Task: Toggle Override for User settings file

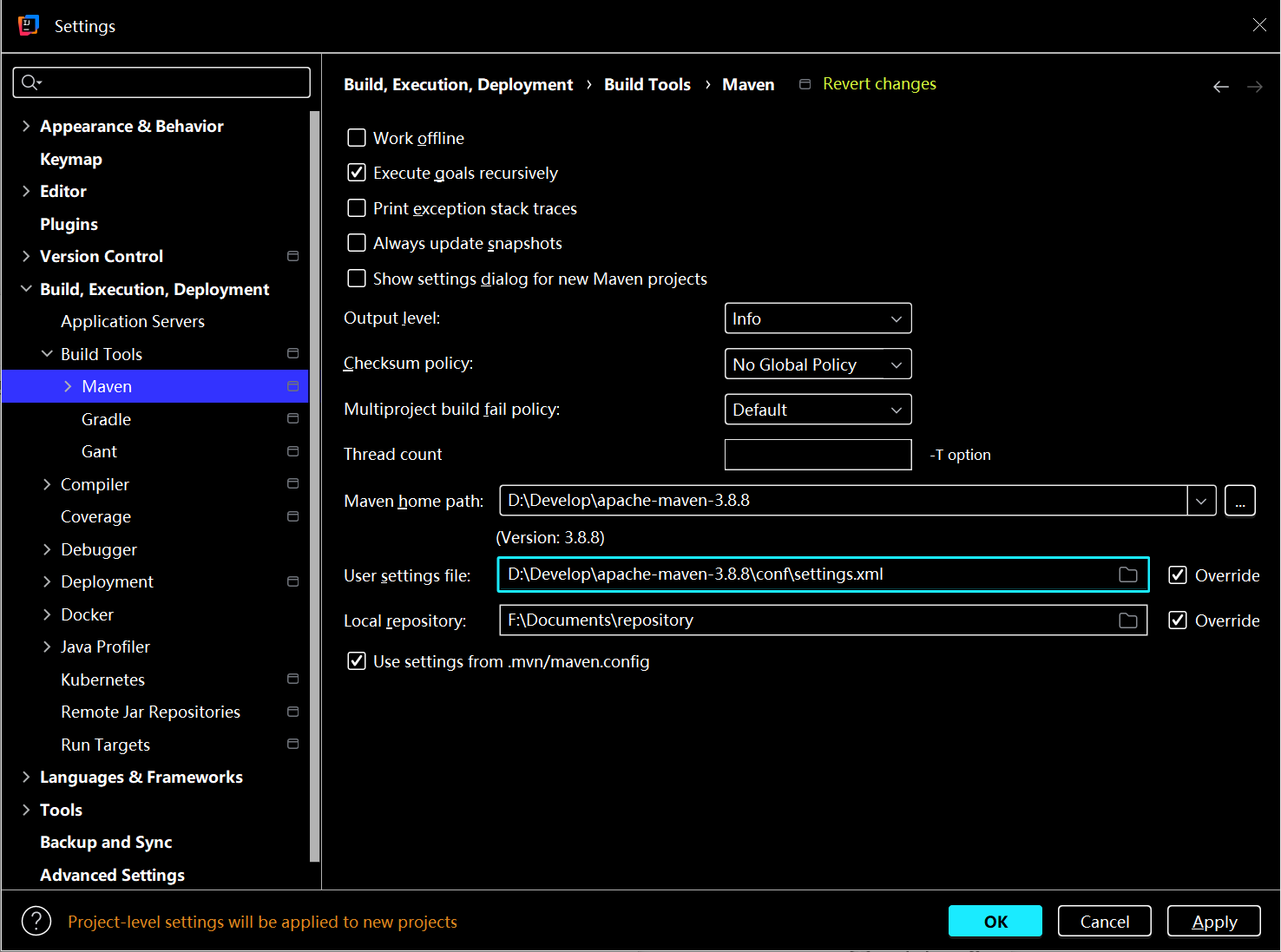Action: click(x=1178, y=574)
